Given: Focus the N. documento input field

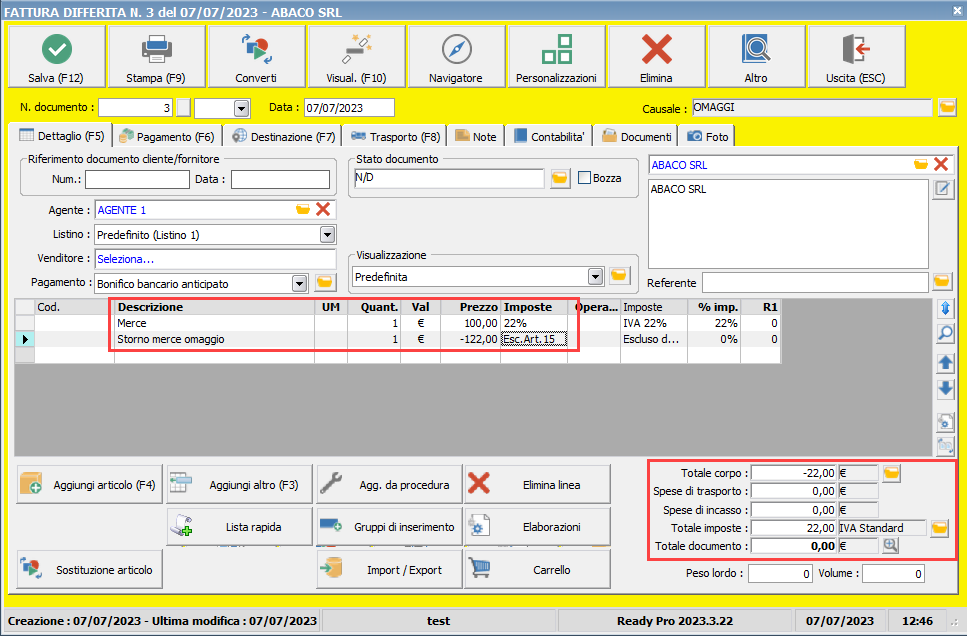Looking at the screenshot, I should click(136, 108).
